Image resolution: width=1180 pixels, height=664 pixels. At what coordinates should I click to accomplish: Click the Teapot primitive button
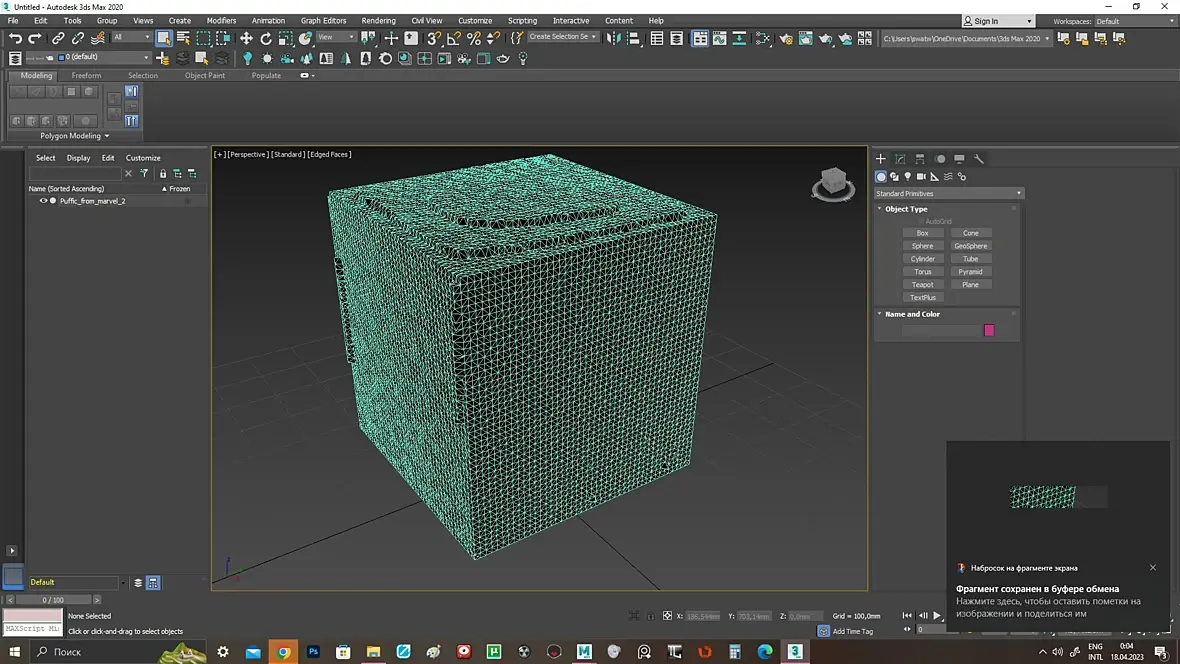922,285
